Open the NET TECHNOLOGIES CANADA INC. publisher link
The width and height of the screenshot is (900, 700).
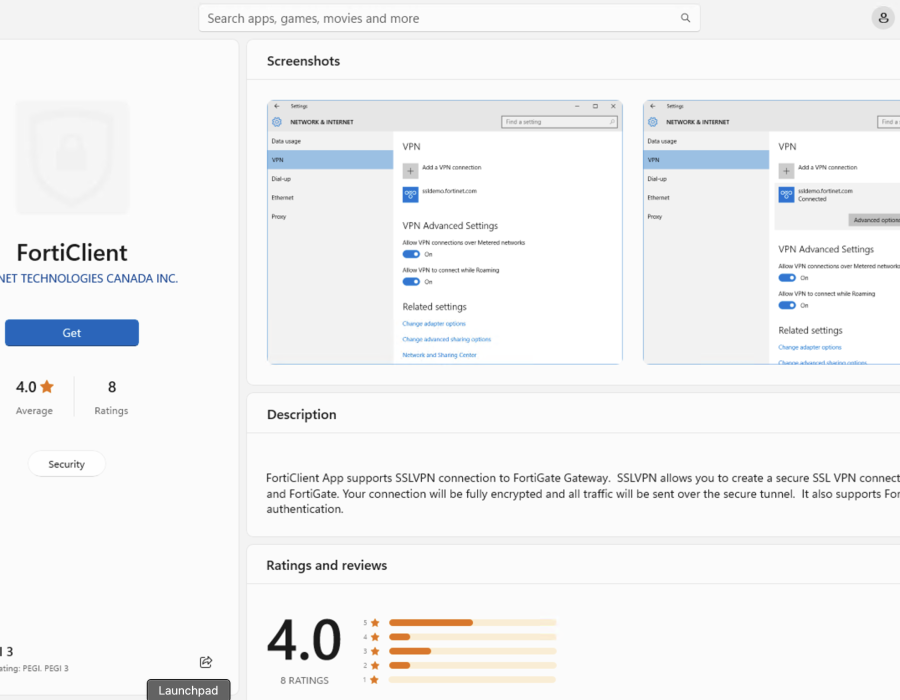(89, 278)
